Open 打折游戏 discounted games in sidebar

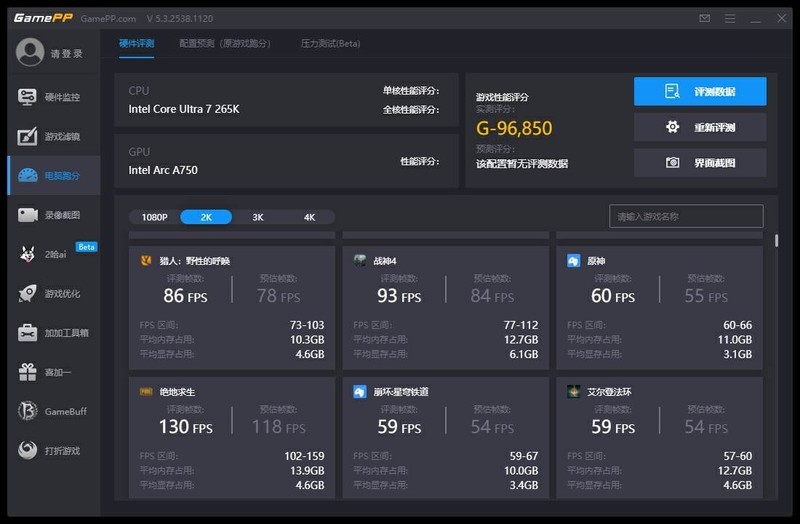(52, 451)
